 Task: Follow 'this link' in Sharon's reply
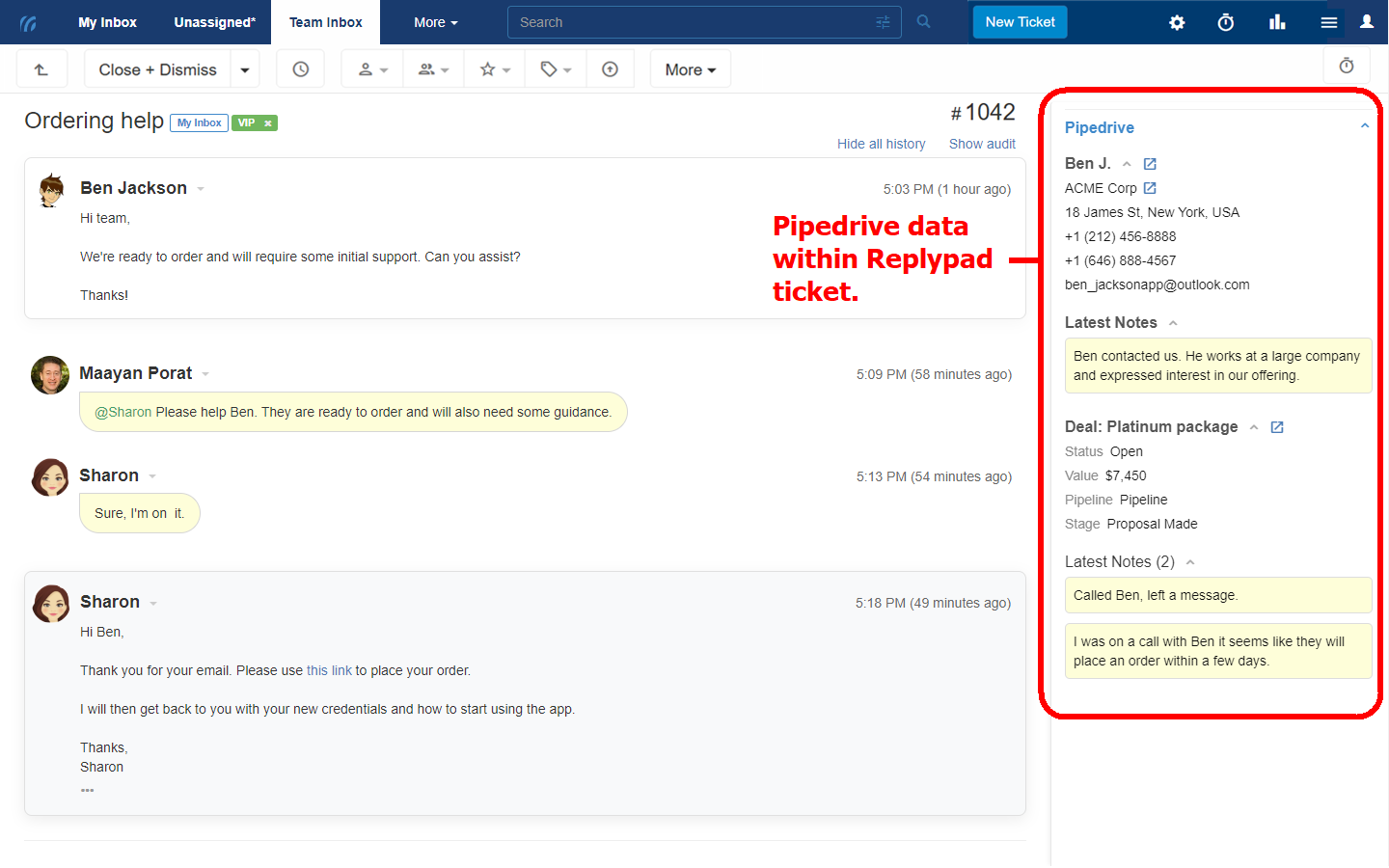[x=329, y=669]
